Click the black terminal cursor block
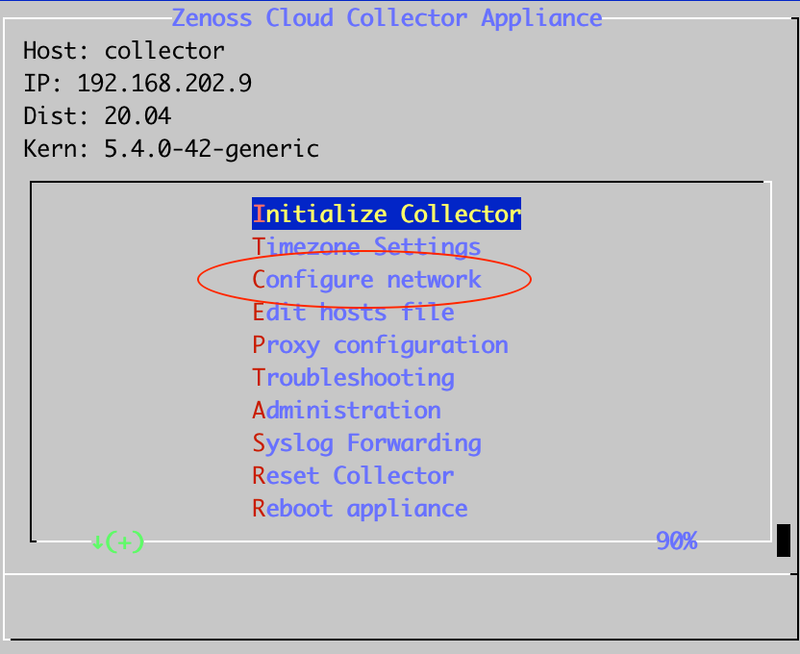 (783, 540)
